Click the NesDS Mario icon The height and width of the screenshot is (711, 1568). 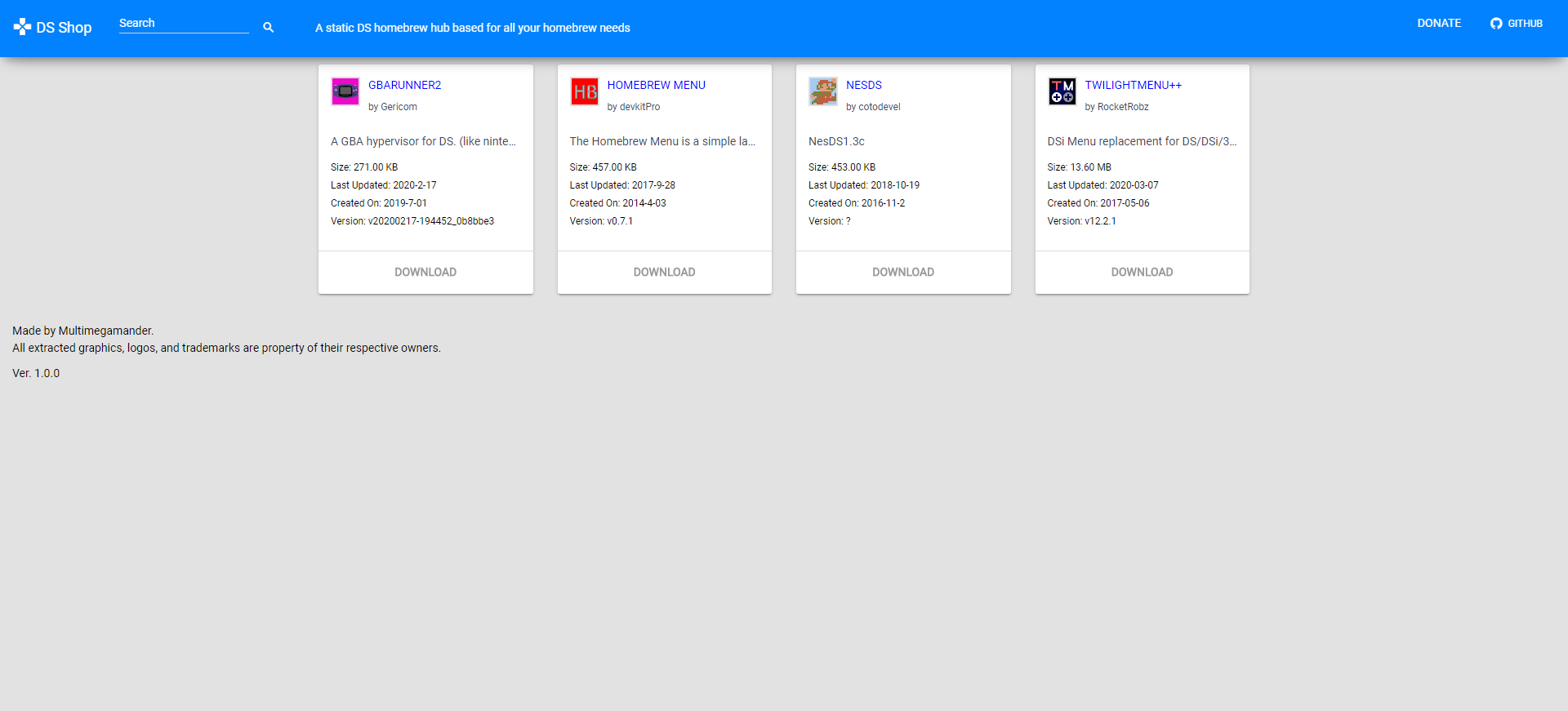coord(823,91)
